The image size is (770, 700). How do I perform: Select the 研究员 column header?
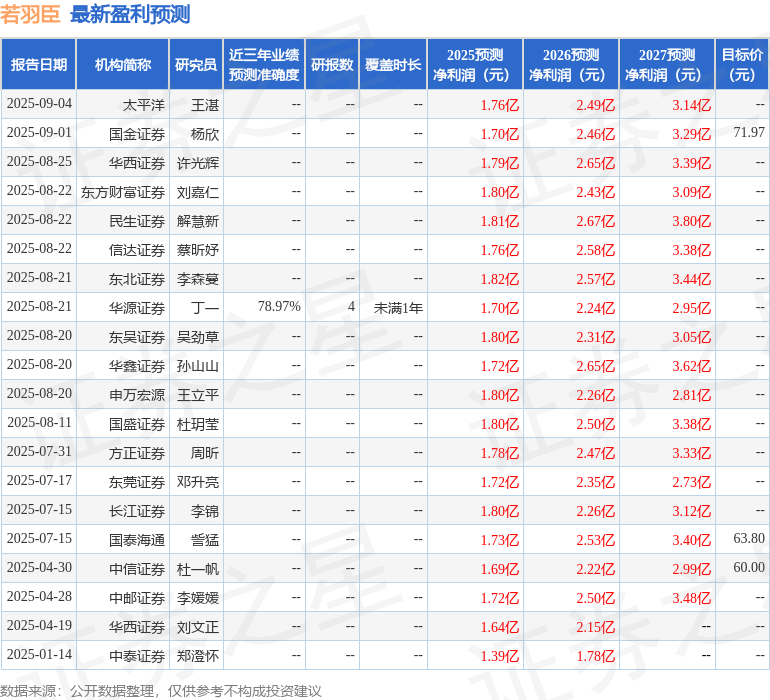(196, 64)
